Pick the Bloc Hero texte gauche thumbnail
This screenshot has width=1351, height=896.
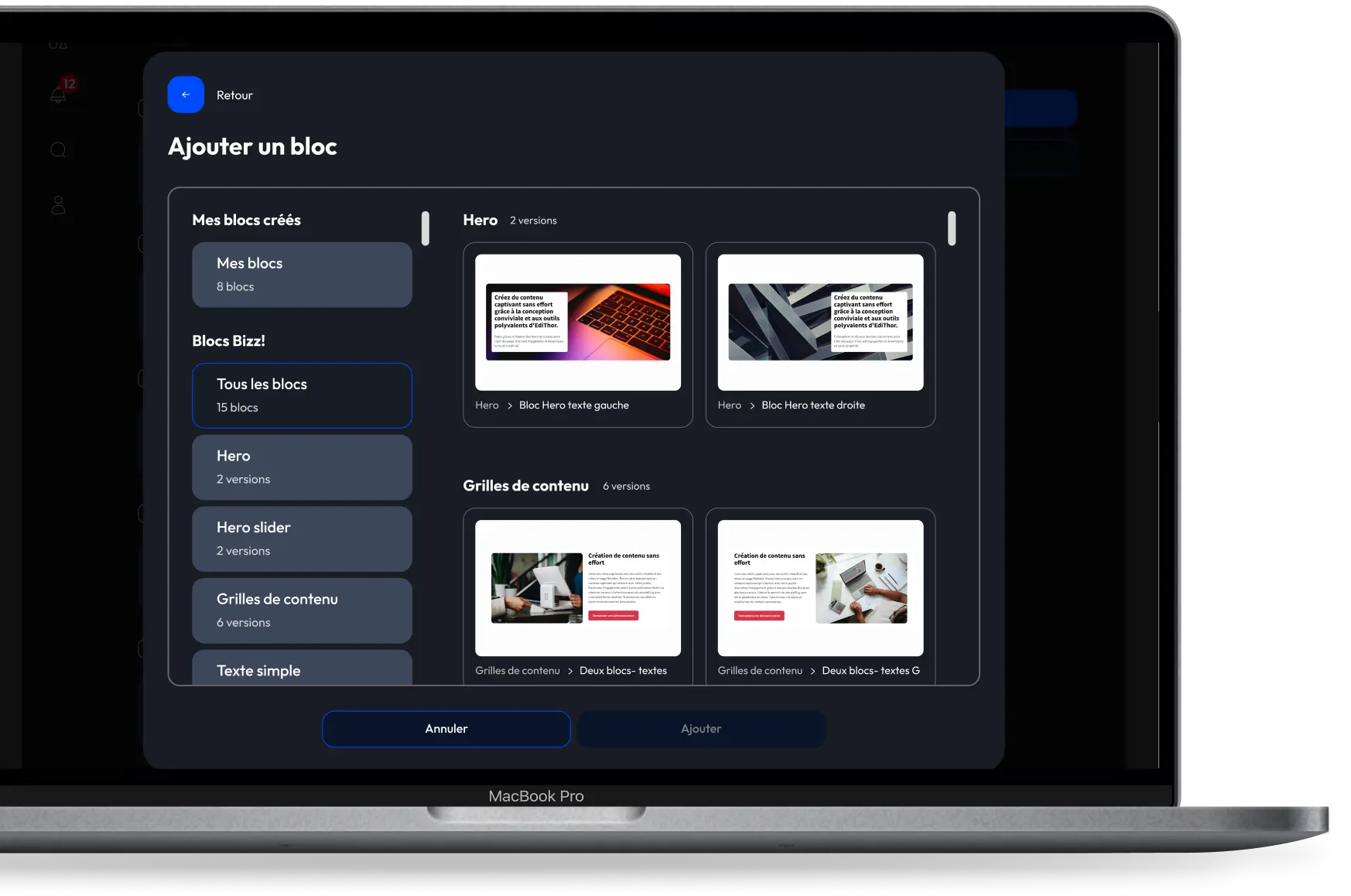[578, 322]
